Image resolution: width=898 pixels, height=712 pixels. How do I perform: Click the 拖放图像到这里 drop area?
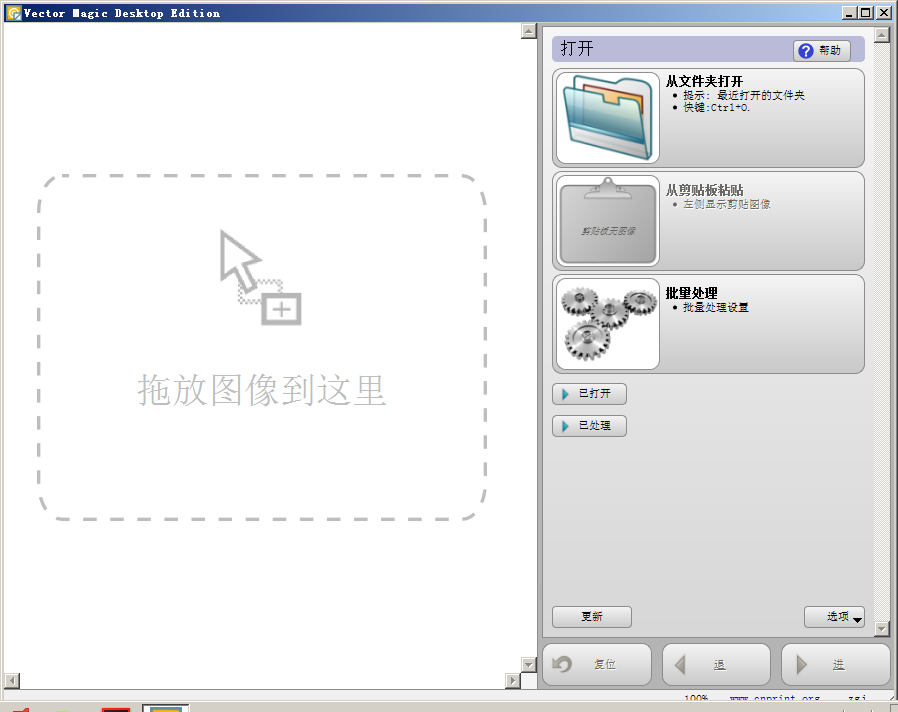click(262, 347)
